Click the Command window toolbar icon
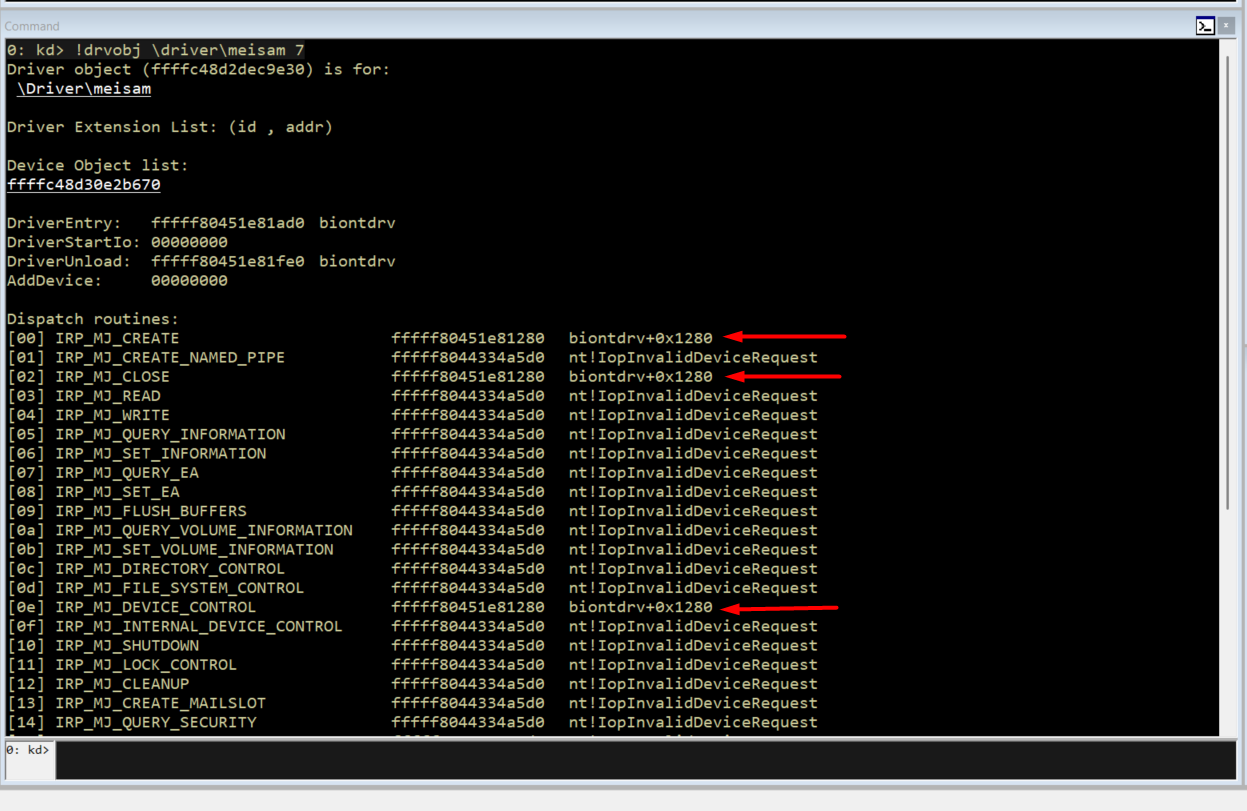This screenshot has height=811, width=1247. [1205, 26]
